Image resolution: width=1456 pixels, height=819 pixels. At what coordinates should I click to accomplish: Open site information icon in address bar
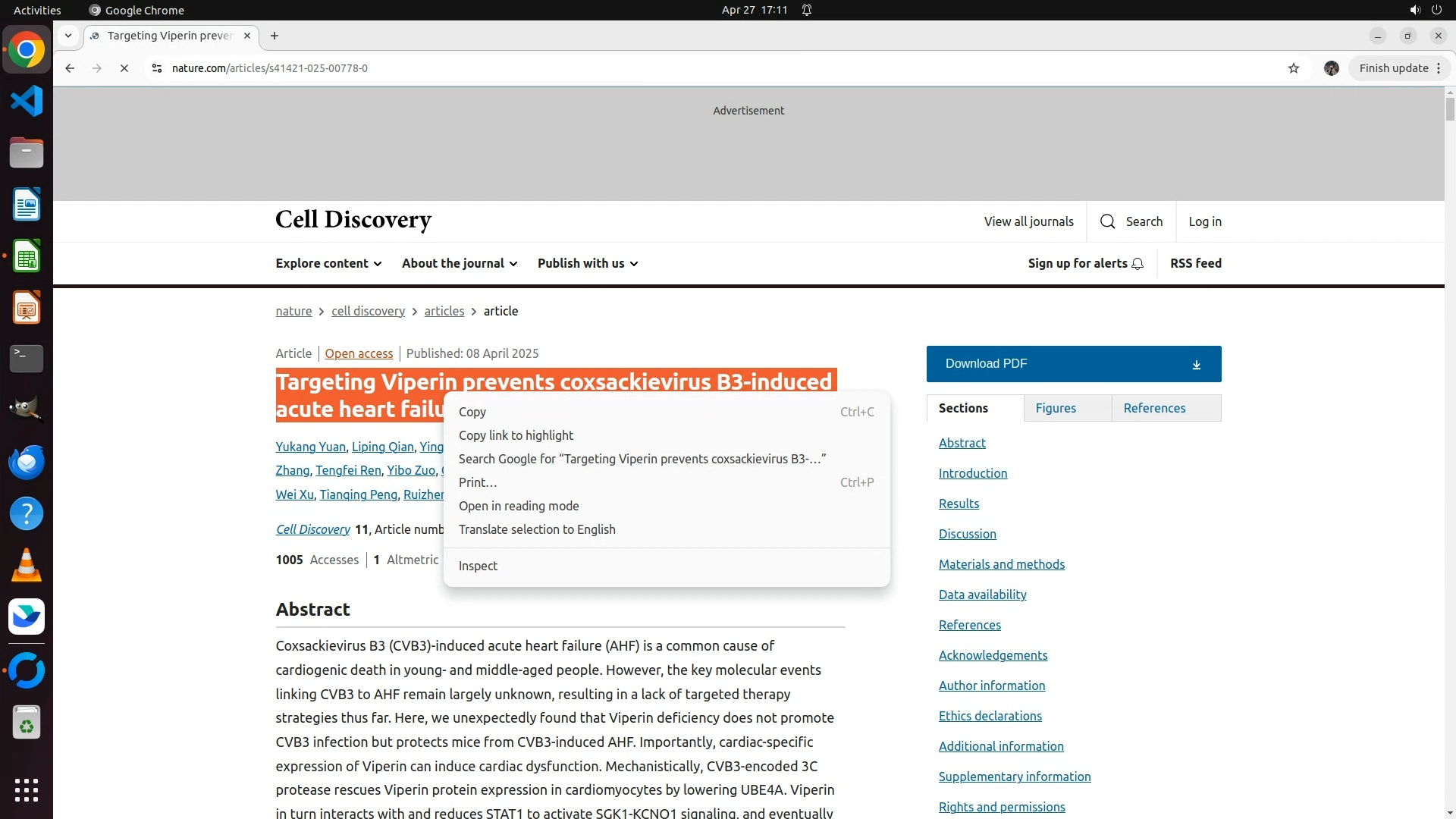157,68
